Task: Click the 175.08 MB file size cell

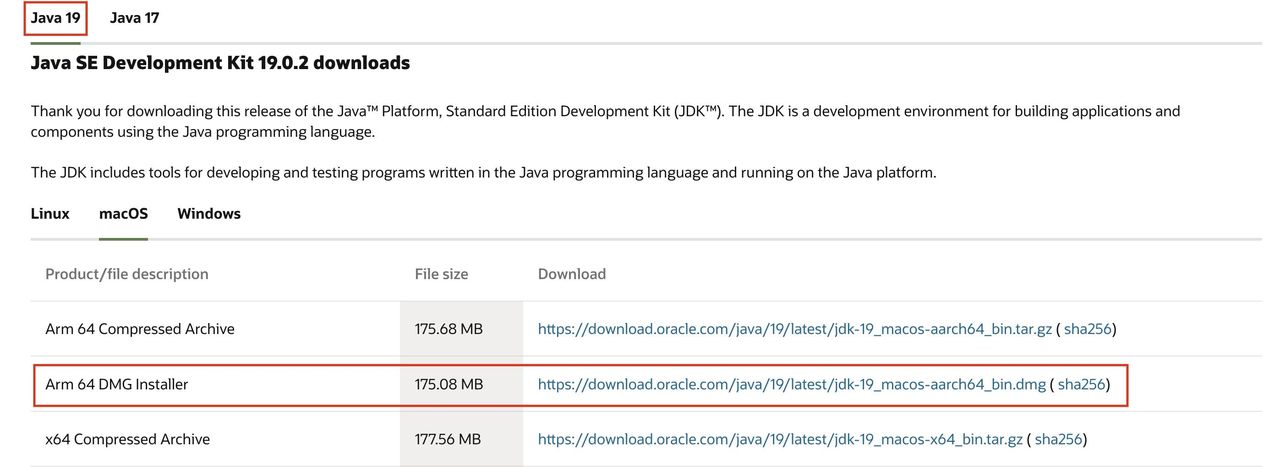Action: tap(449, 384)
